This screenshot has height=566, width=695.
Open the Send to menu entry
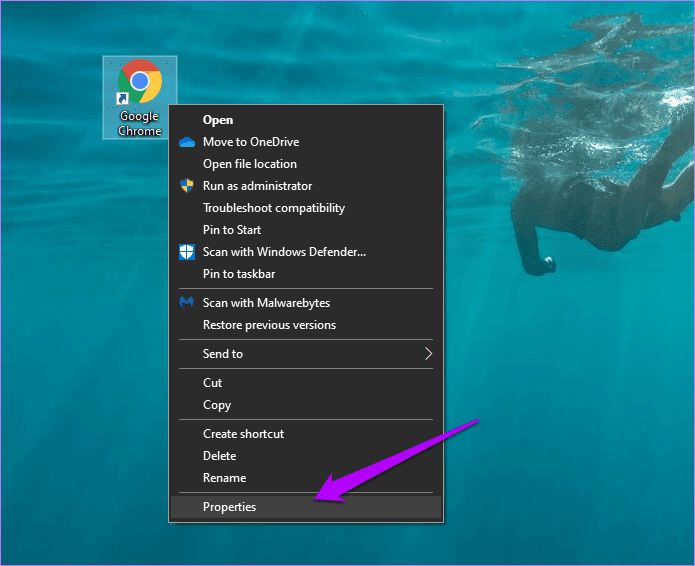[306, 353]
